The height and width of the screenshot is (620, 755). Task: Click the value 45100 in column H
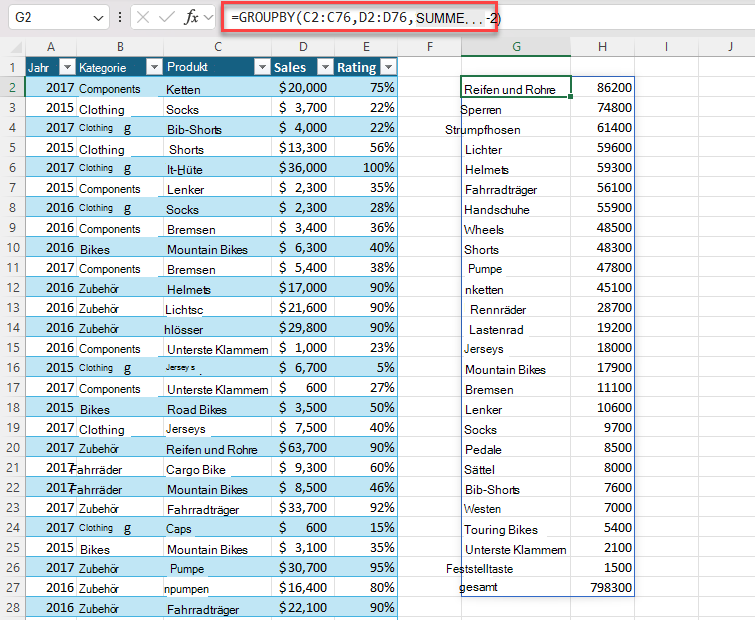602,287
